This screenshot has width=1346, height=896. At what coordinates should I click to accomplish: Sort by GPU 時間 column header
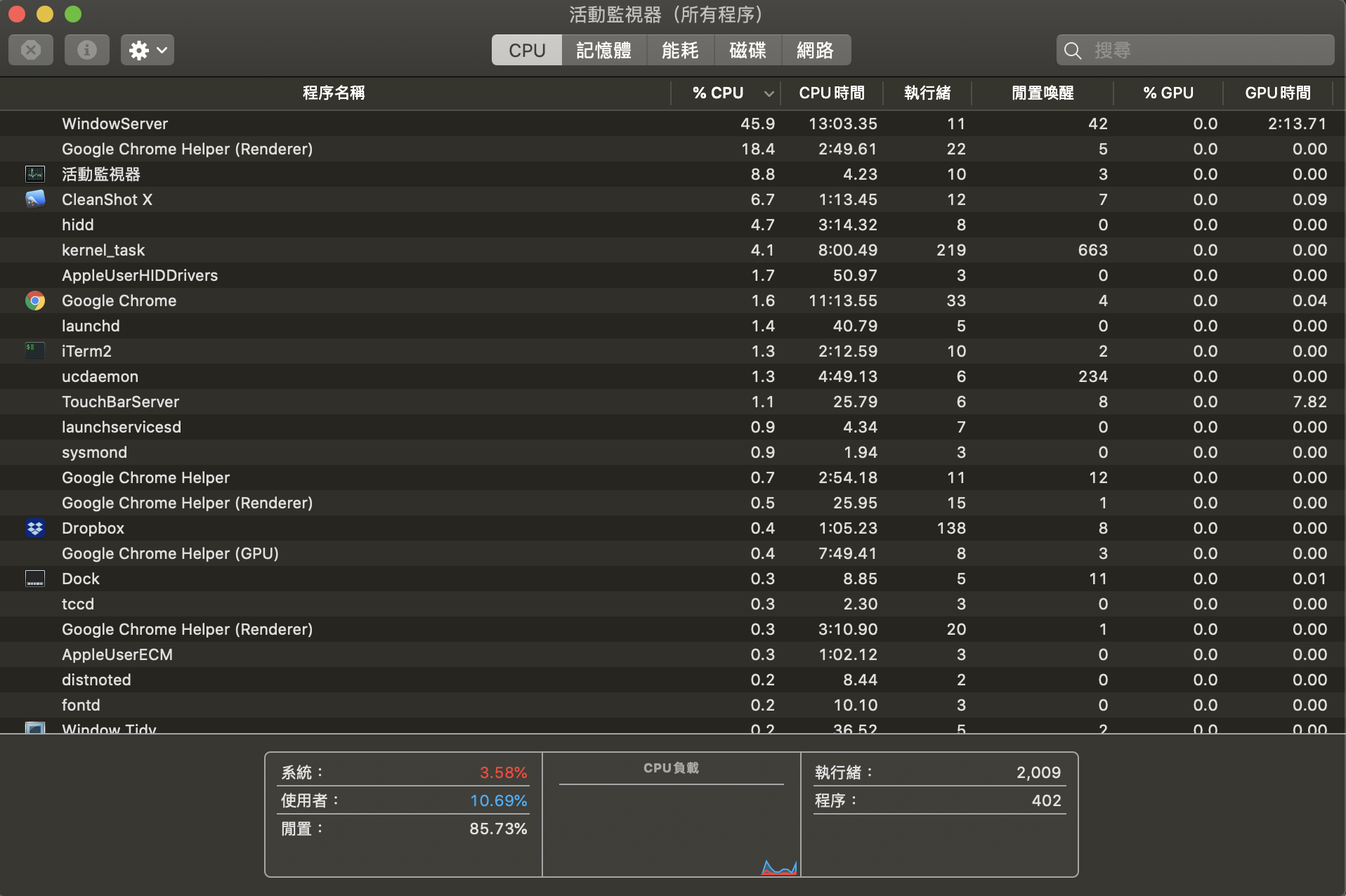point(1278,93)
